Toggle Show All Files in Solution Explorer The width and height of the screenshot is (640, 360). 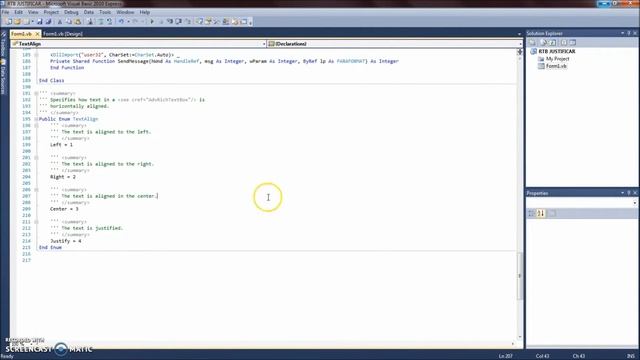(x=542, y=42)
